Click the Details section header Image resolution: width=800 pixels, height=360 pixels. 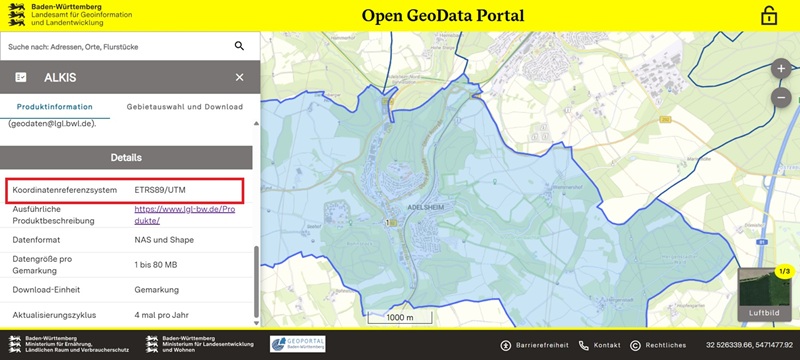tap(126, 158)
